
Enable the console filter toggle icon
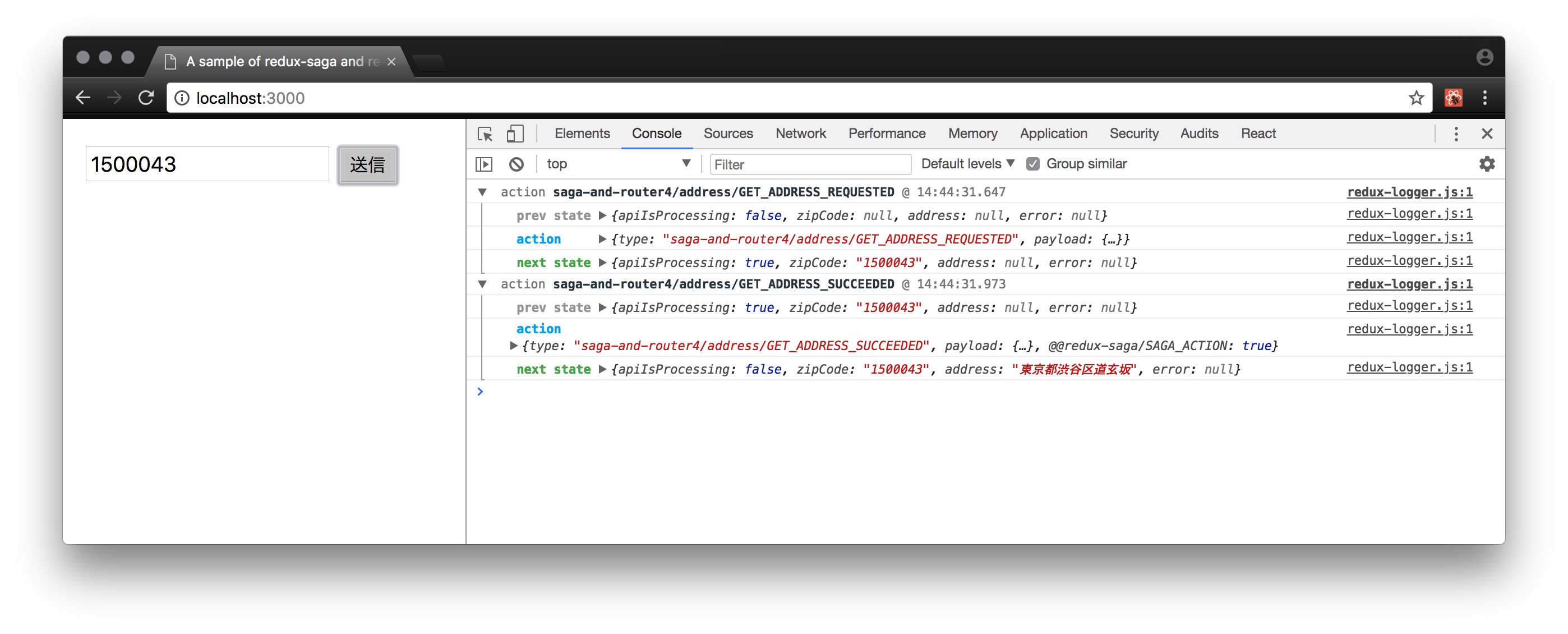(x=484, y=163)
